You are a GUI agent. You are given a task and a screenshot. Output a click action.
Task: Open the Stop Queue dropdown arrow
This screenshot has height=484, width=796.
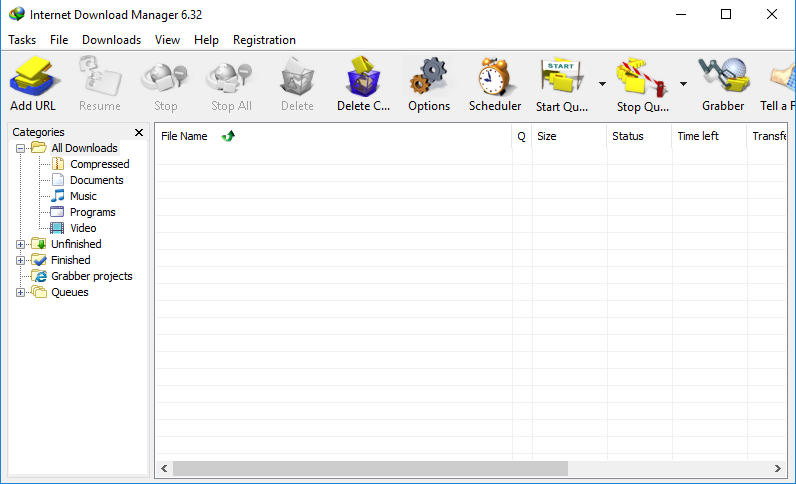tap(683, 84)
